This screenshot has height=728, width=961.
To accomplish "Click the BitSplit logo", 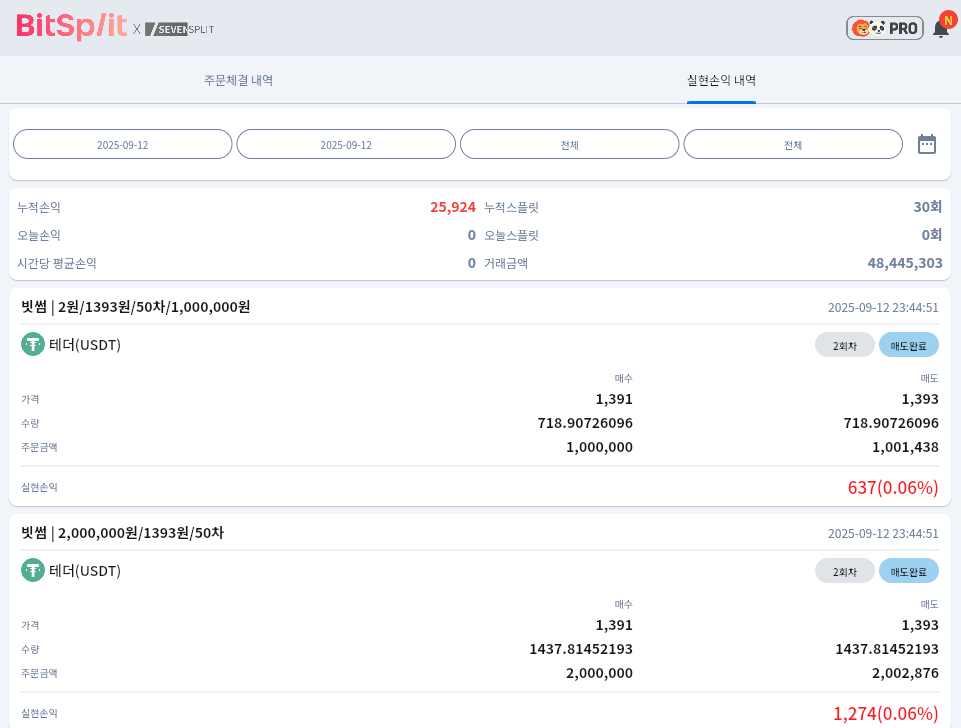I will pos(71,27).
